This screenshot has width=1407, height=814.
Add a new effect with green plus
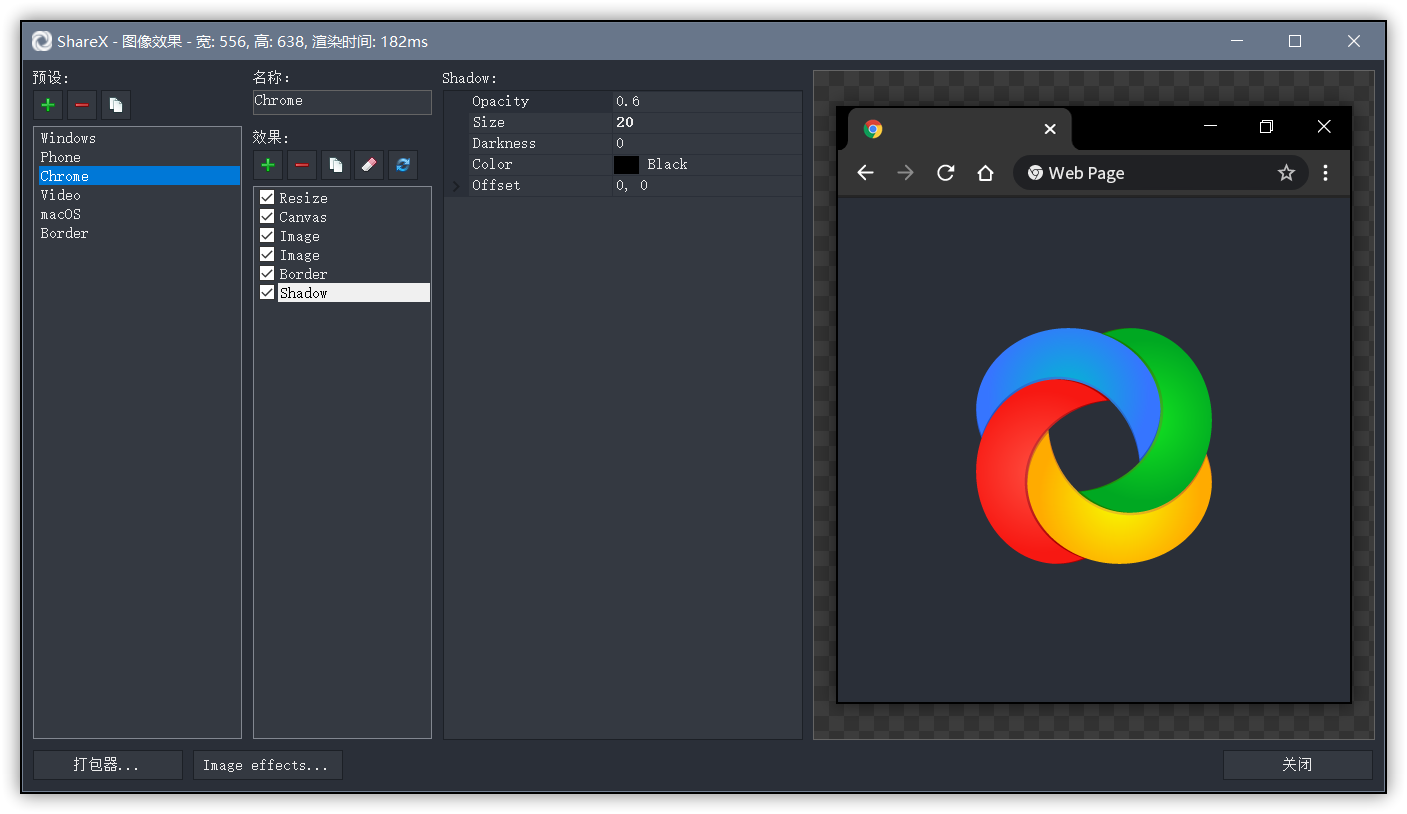coord(268,165)
